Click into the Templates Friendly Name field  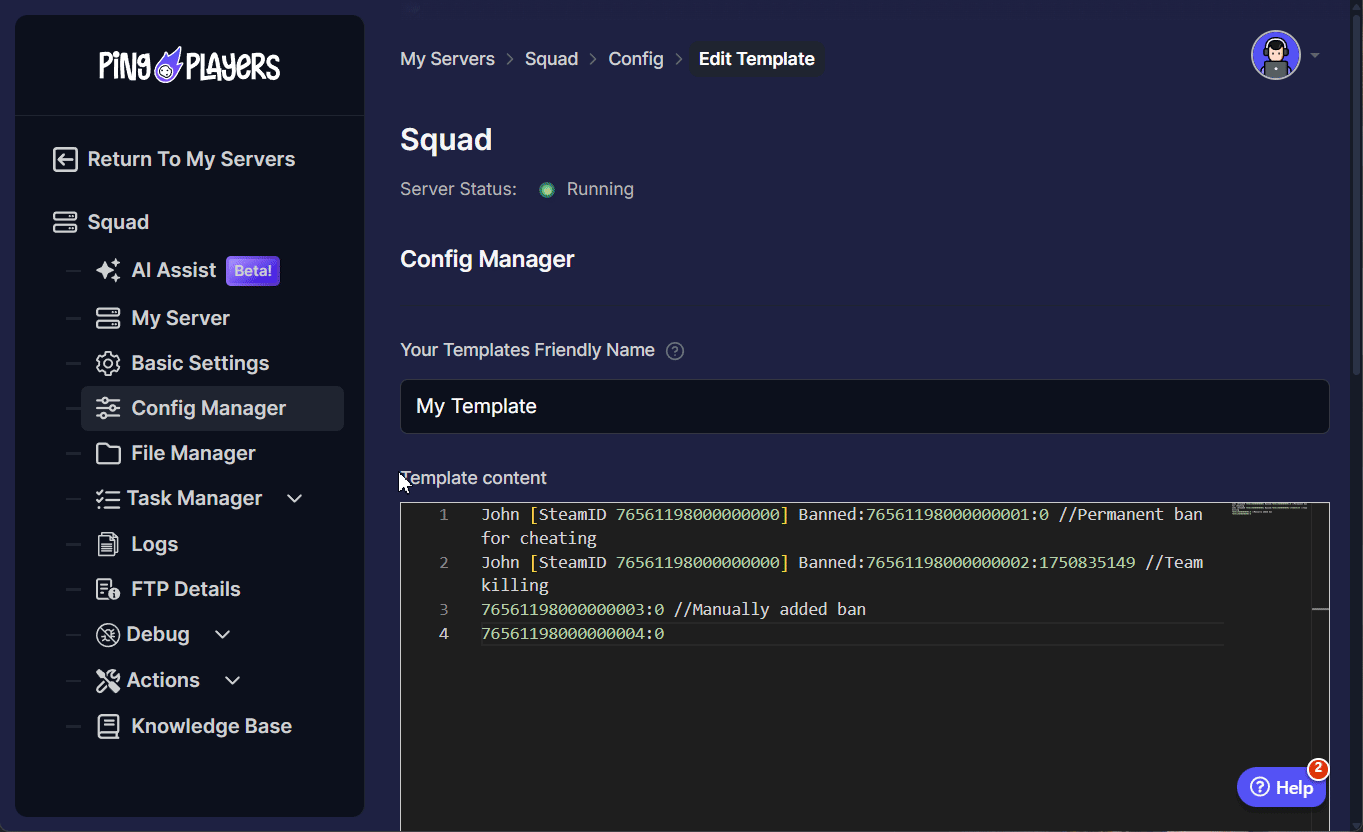point(864,406)
